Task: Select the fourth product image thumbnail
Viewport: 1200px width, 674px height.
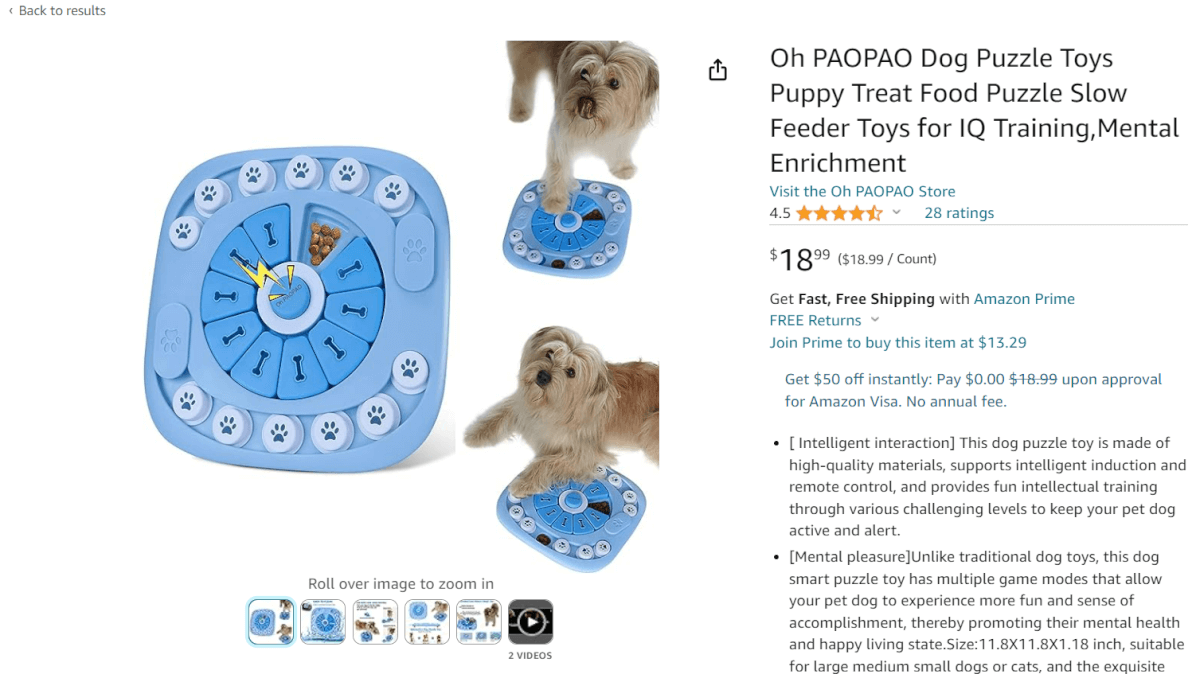Action: click(x=427, y=622)
